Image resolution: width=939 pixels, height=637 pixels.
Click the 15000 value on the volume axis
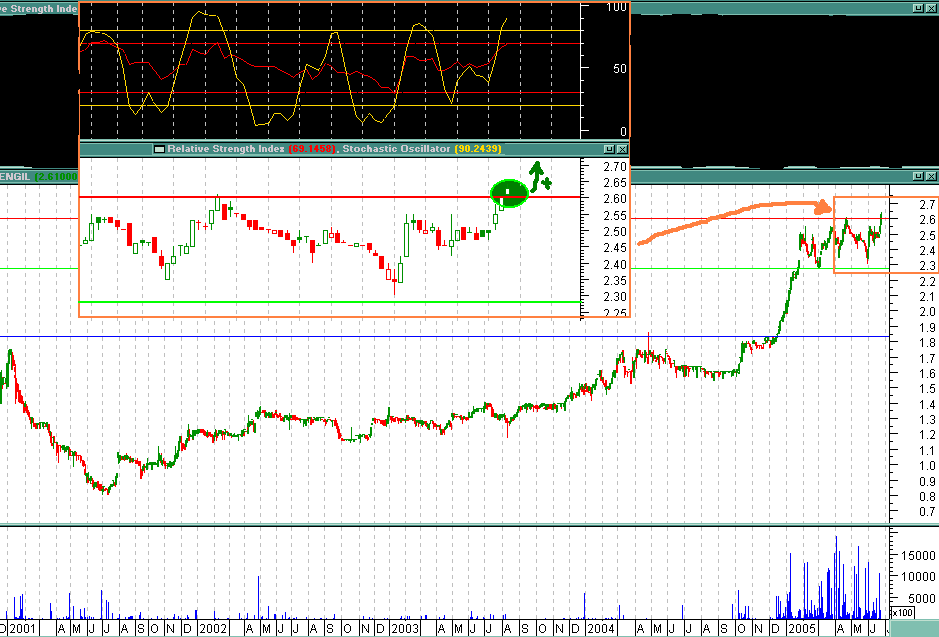pyautogui.click(x=917, y=556)
